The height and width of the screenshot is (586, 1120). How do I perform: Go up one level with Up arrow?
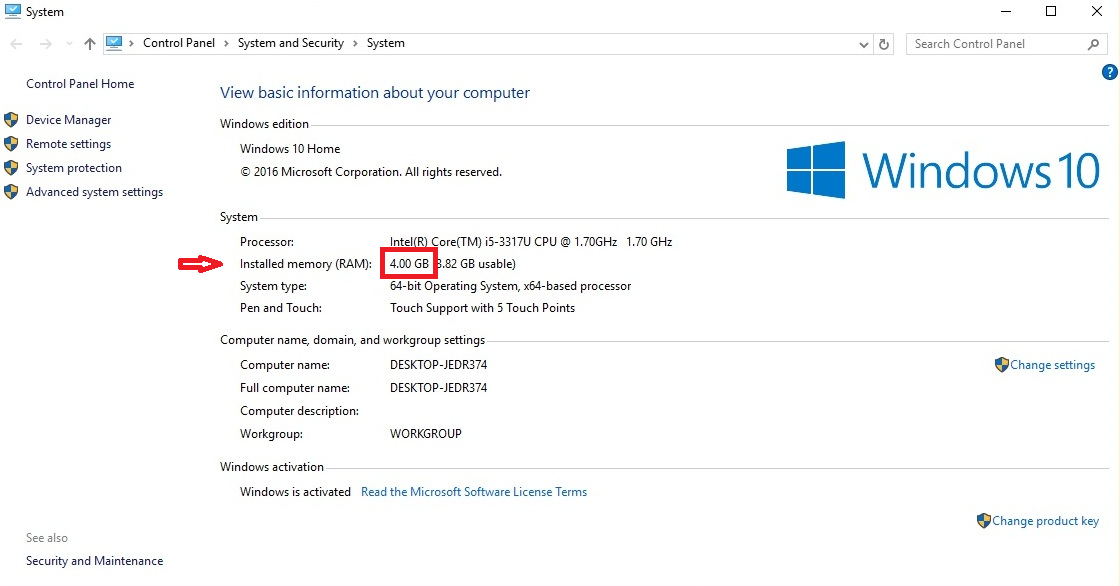(x=89, y=44)
